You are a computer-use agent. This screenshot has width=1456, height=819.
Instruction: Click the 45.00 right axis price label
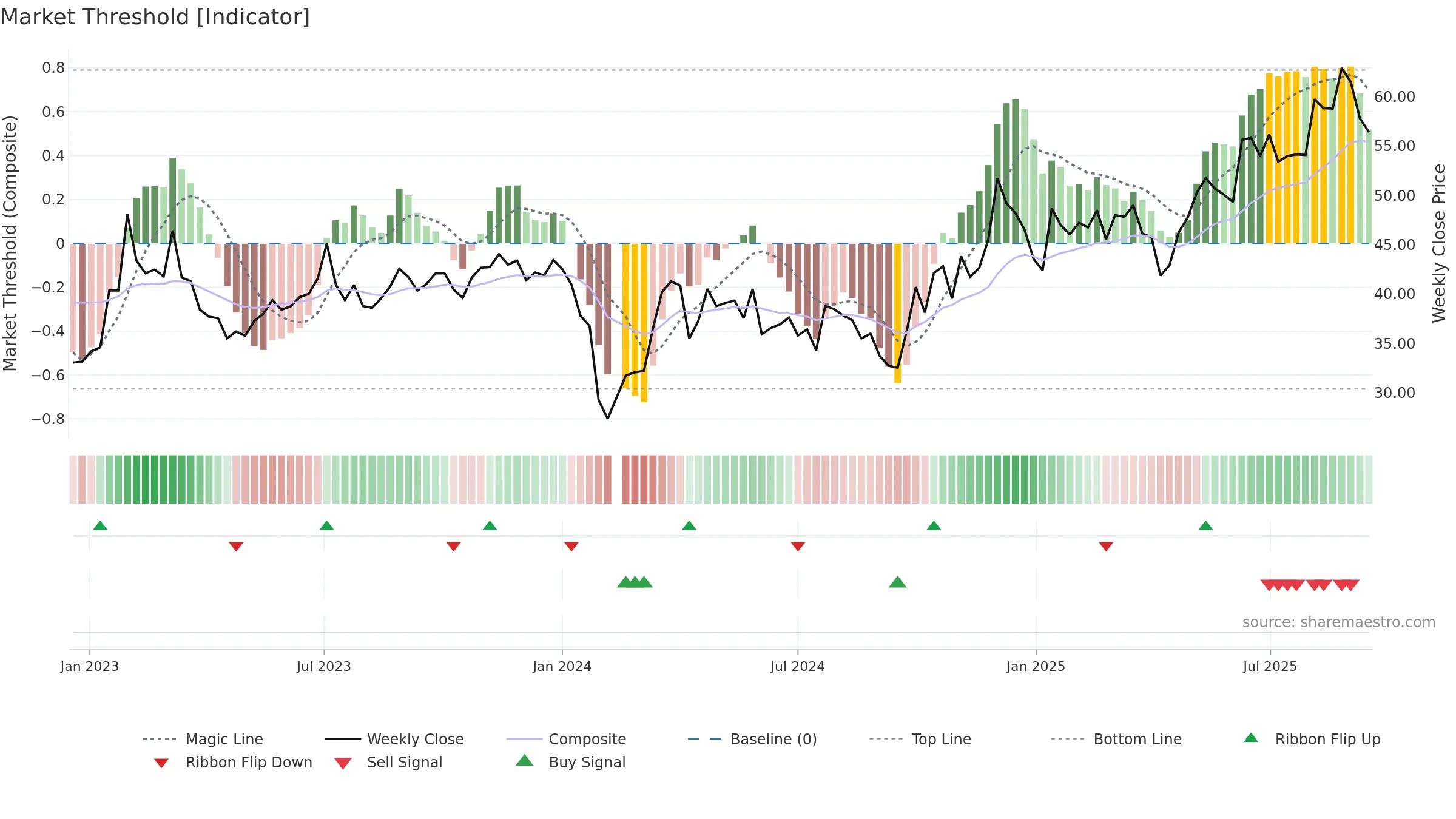(1395, 245)
